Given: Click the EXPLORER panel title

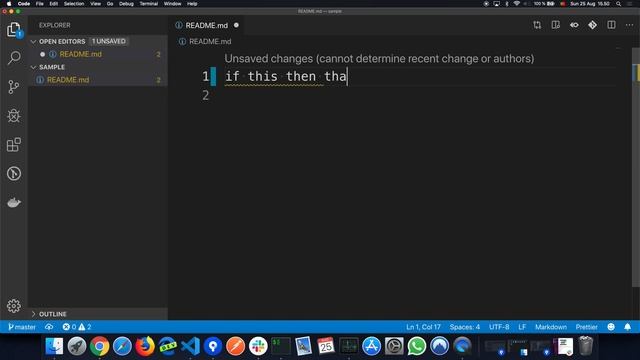Looking at the screenshot, I should pyautogui.click(x=55, y=25).
